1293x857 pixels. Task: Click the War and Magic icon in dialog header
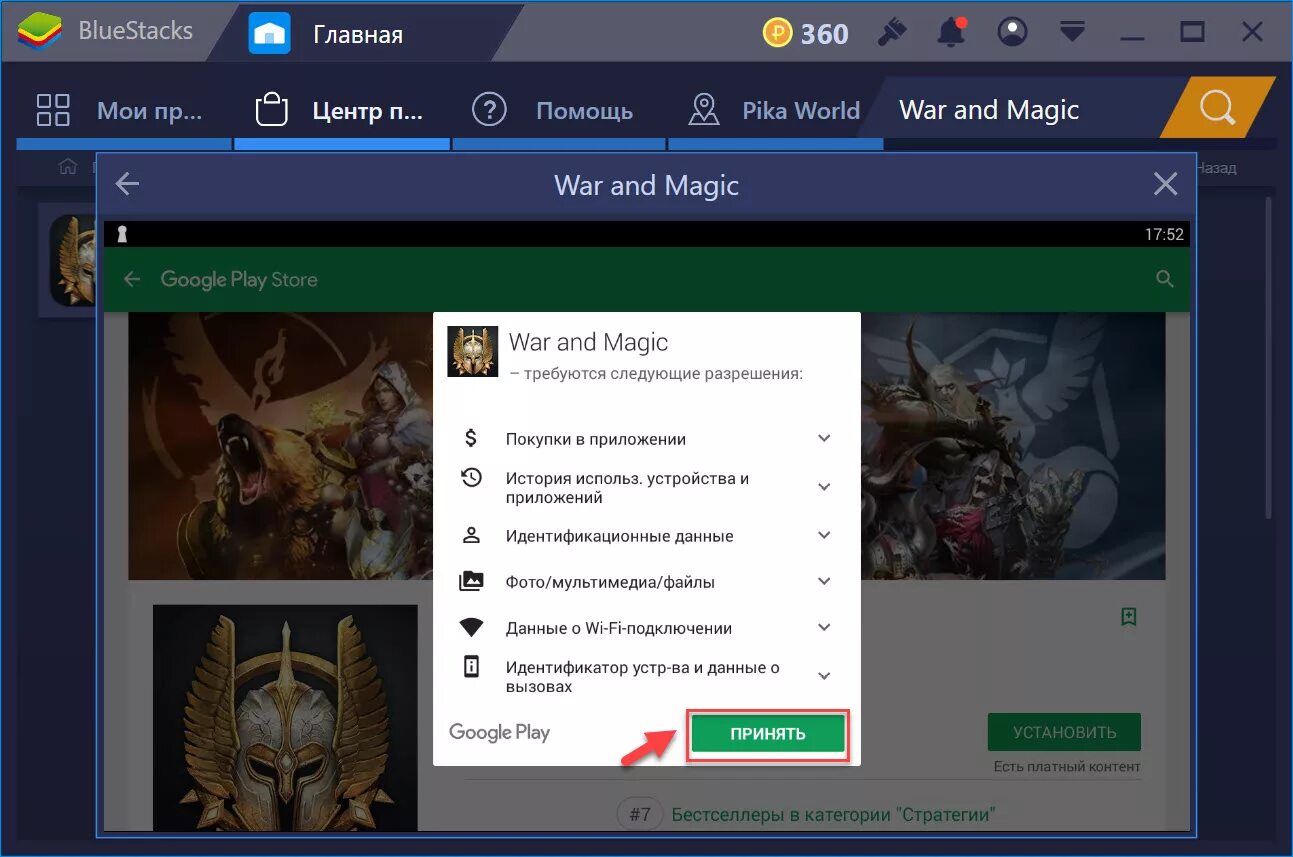472,352
